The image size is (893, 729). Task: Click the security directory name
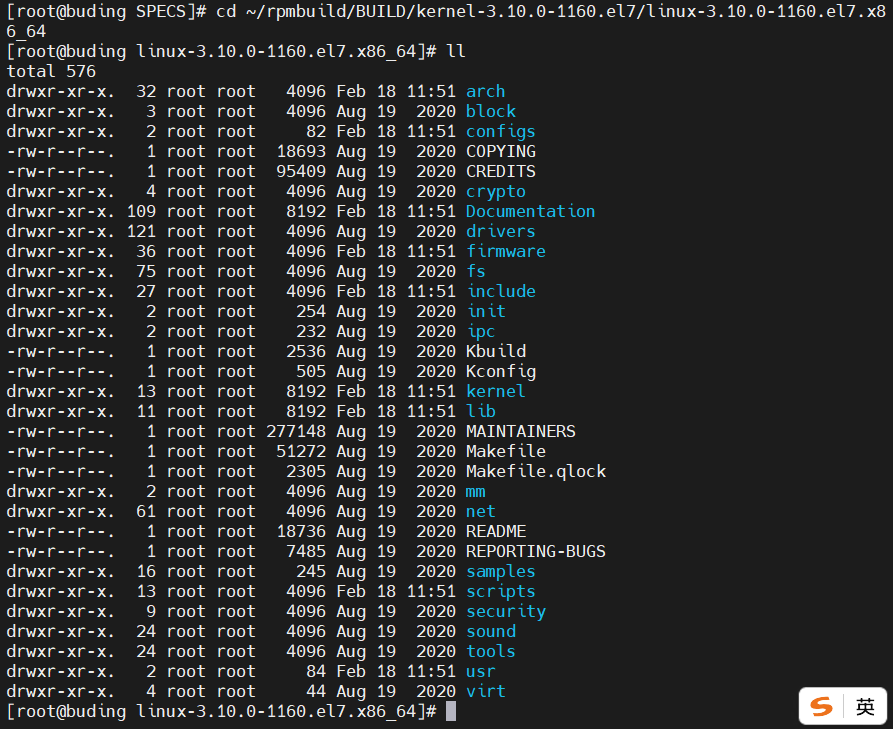506,611
